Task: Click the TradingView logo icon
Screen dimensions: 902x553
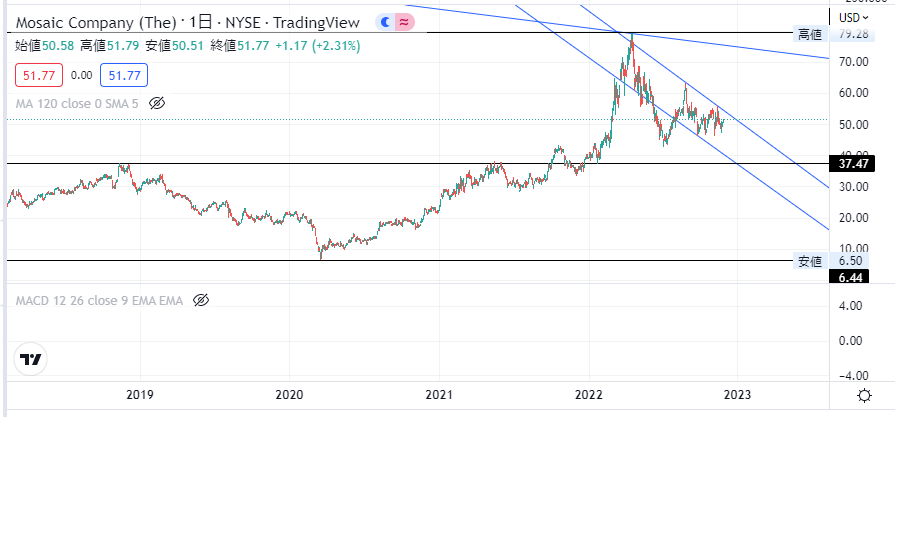Action: (x=31, y=359)
